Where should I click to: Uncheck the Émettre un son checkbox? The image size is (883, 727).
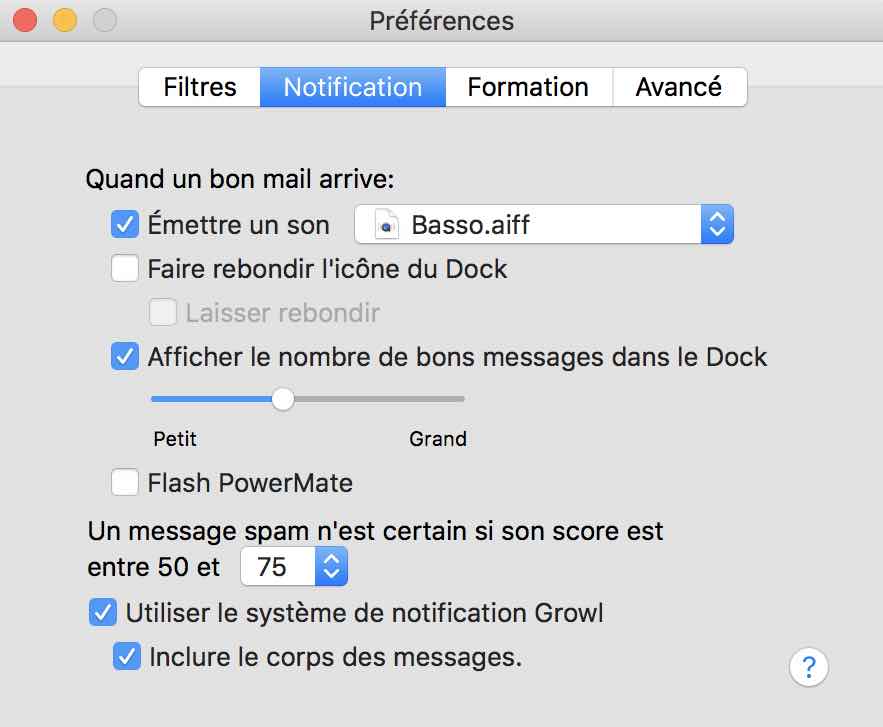tap(125, 224)
